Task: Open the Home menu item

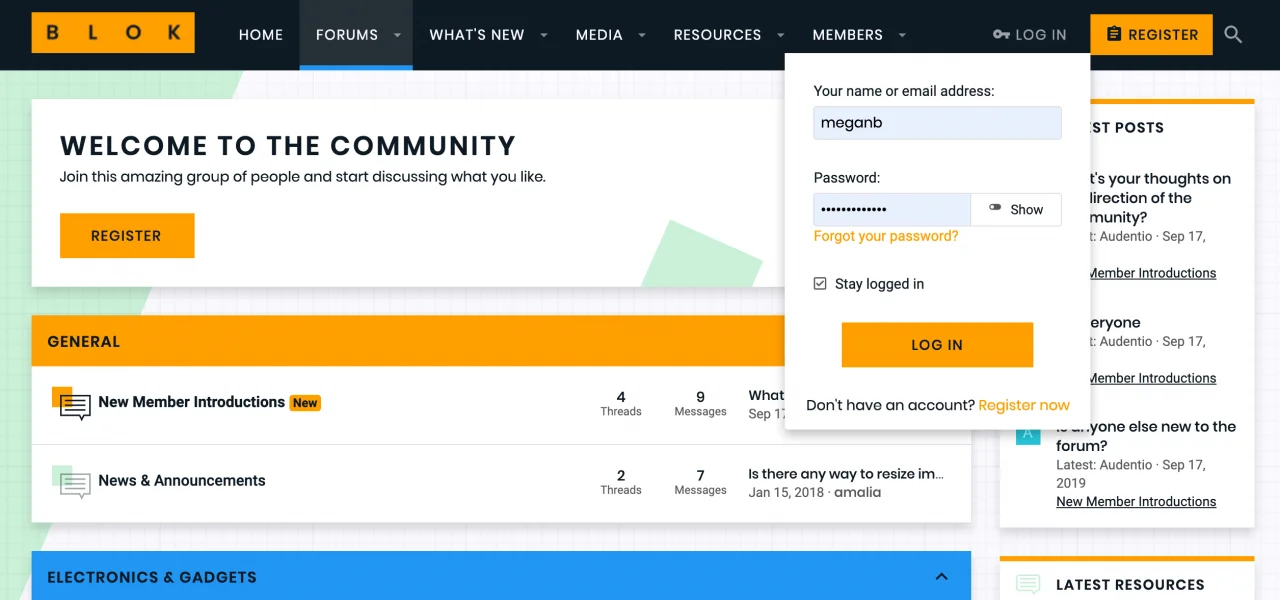Action: [260, 35]
